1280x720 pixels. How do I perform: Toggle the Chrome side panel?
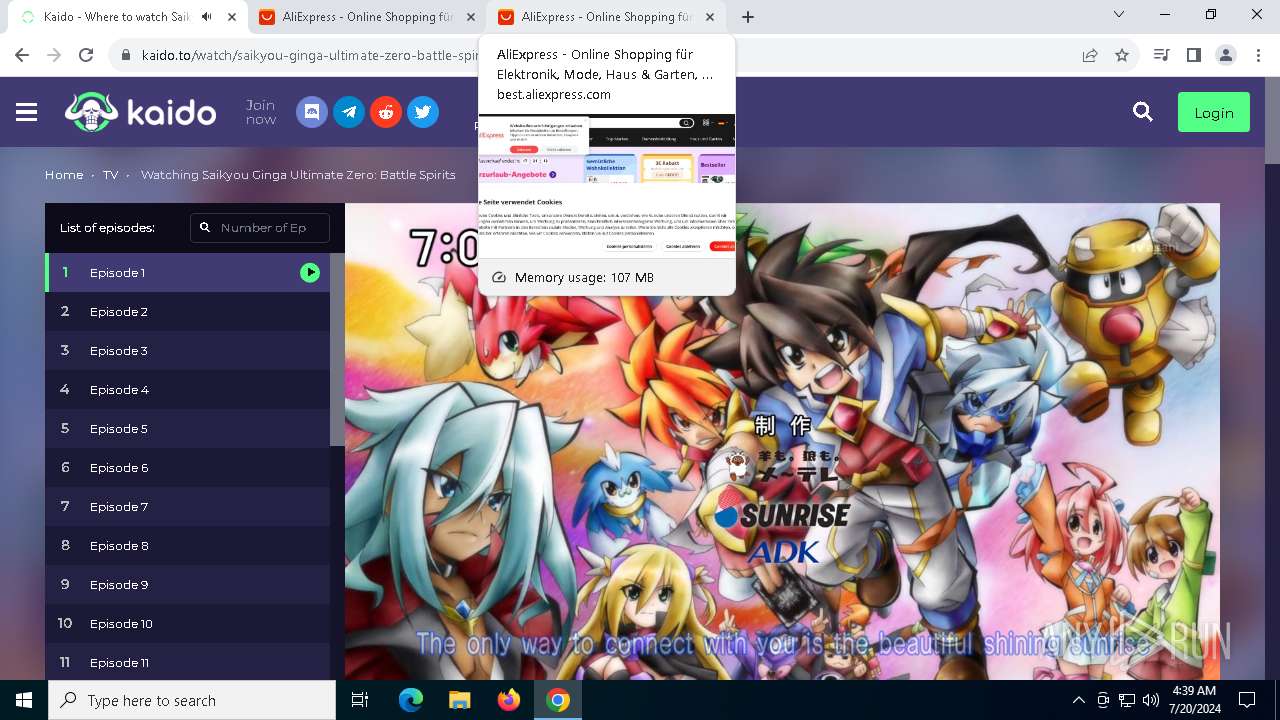tap(1193, 55)
